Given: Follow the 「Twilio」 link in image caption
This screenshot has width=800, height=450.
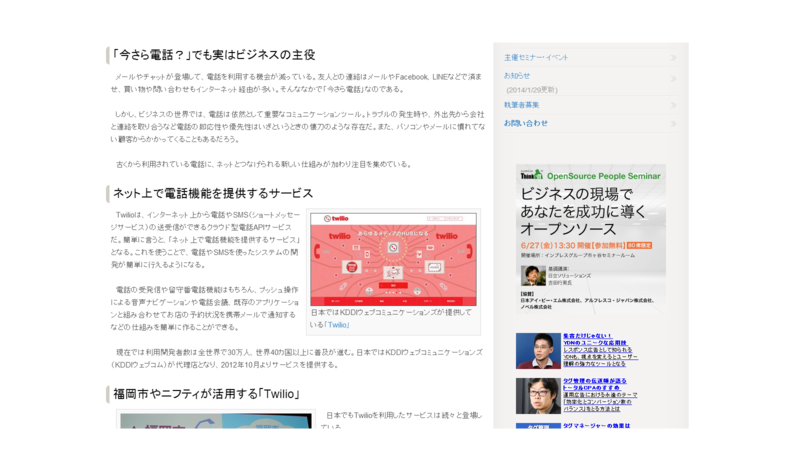Looking at the screenshot, I should [x=337, y=325].
